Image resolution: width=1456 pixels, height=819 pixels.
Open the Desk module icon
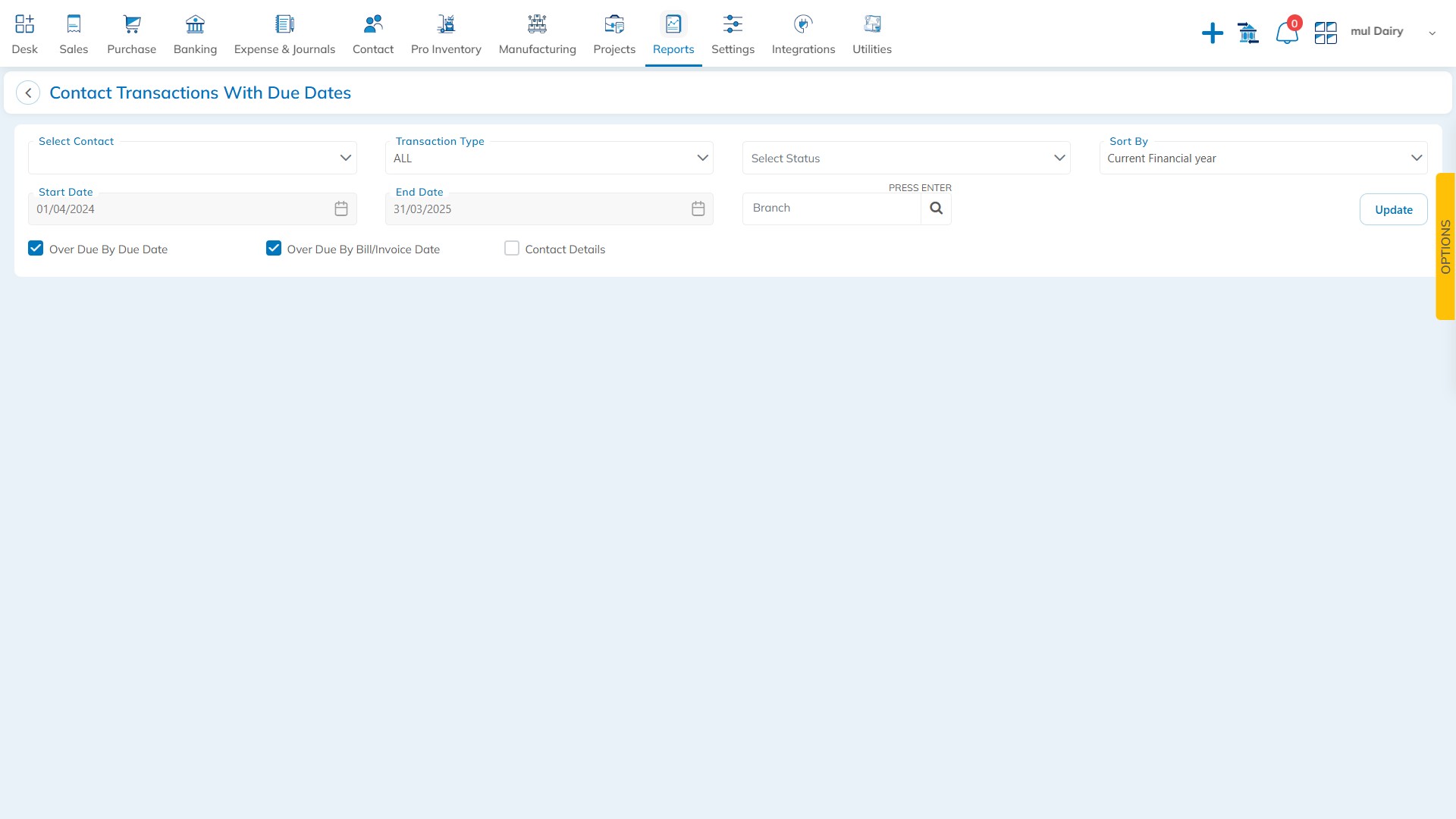(24, 24)
